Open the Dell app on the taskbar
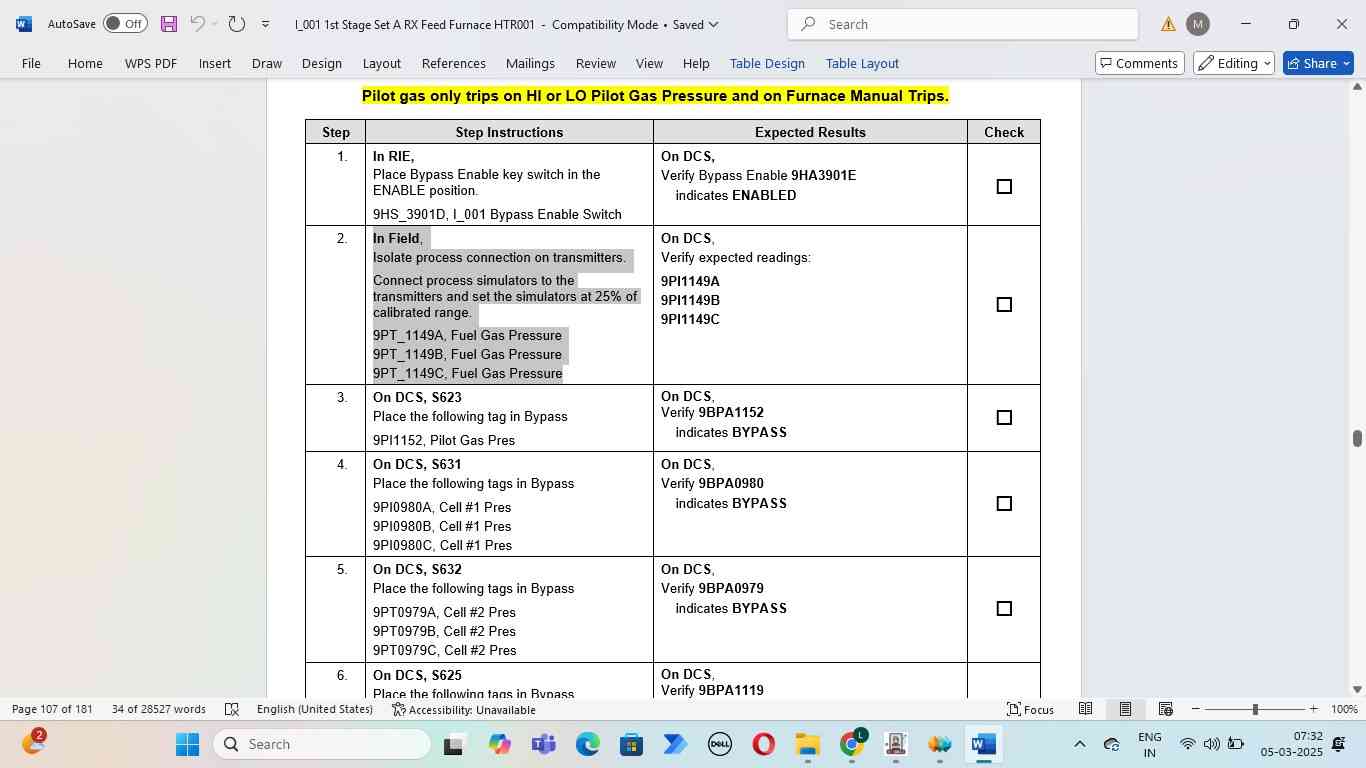The height and width of the screenshot is (768, 1366). pos(719,744)
